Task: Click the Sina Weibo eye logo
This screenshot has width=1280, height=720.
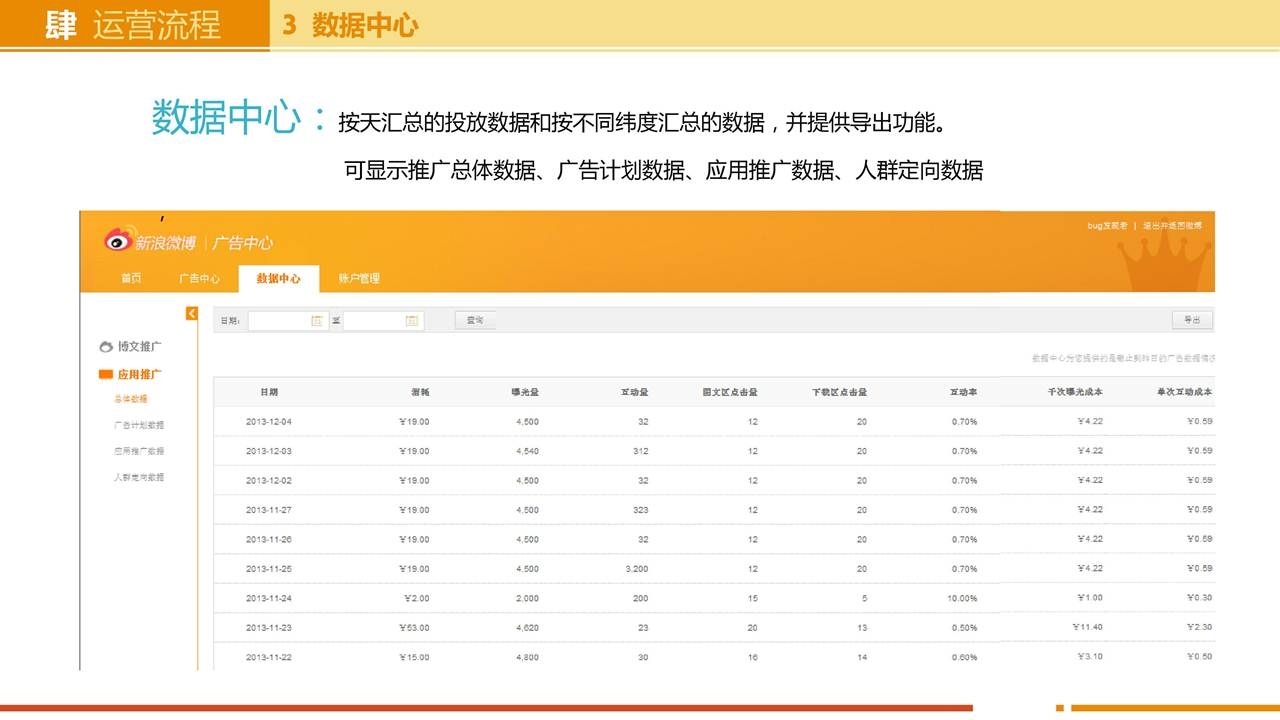Action: (118, 240)
